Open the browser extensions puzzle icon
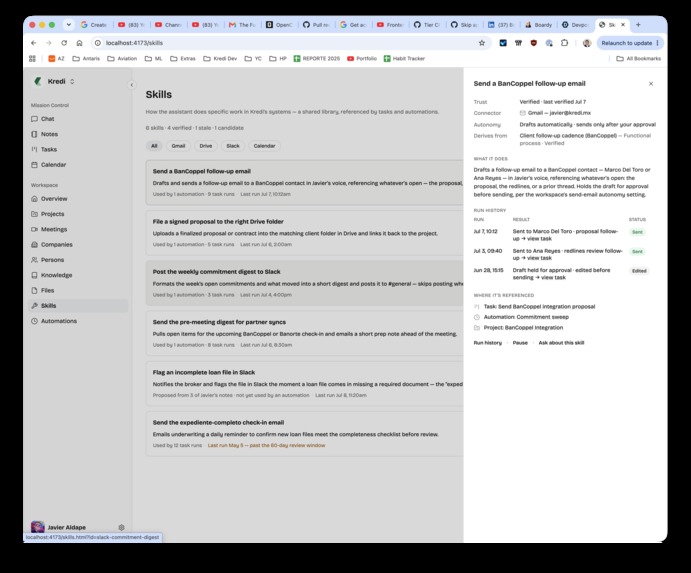This screenshot has width=691, height=573. (x=564, y=43)
